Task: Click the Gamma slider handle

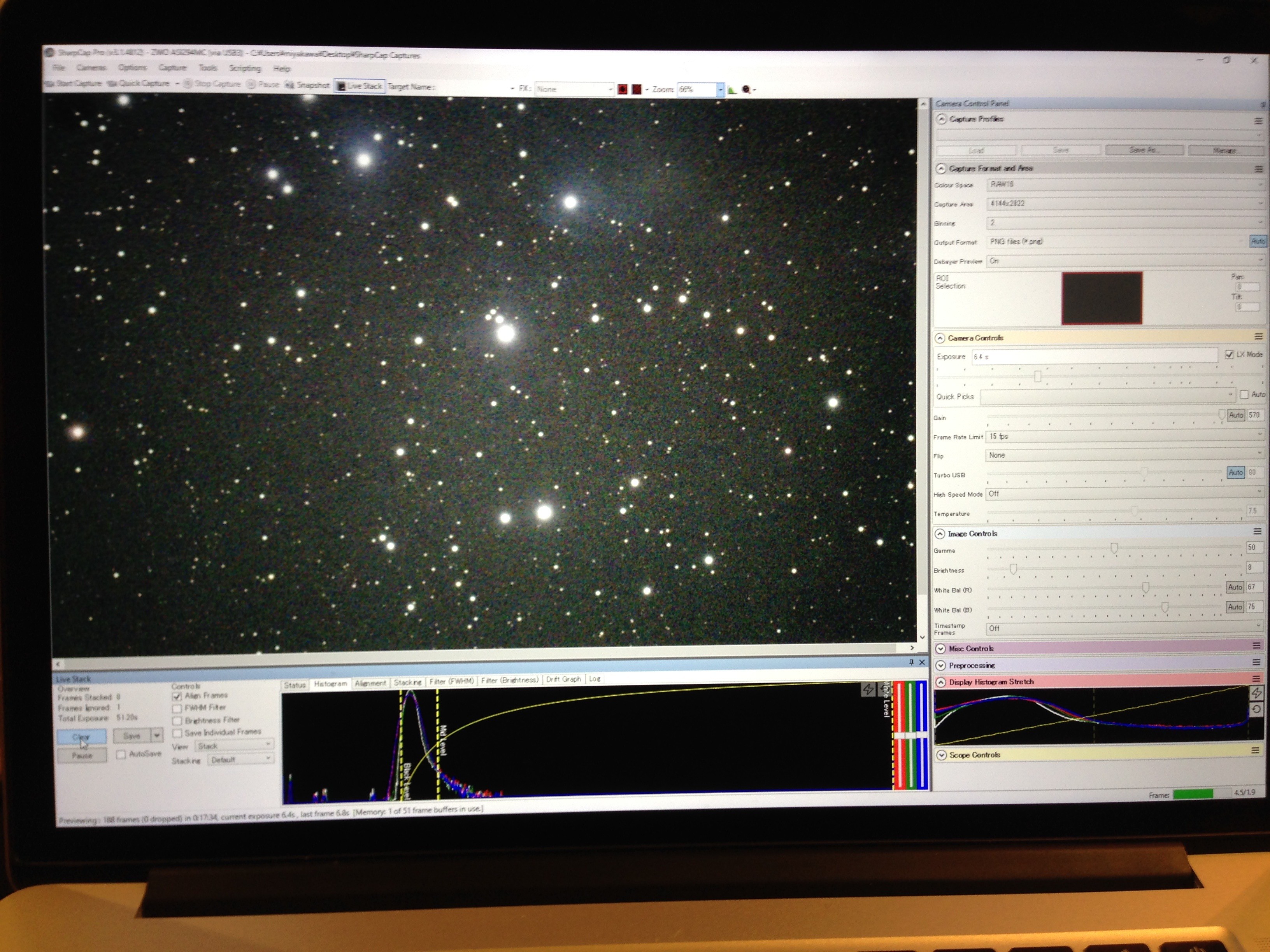Action: coord(1114,549)
